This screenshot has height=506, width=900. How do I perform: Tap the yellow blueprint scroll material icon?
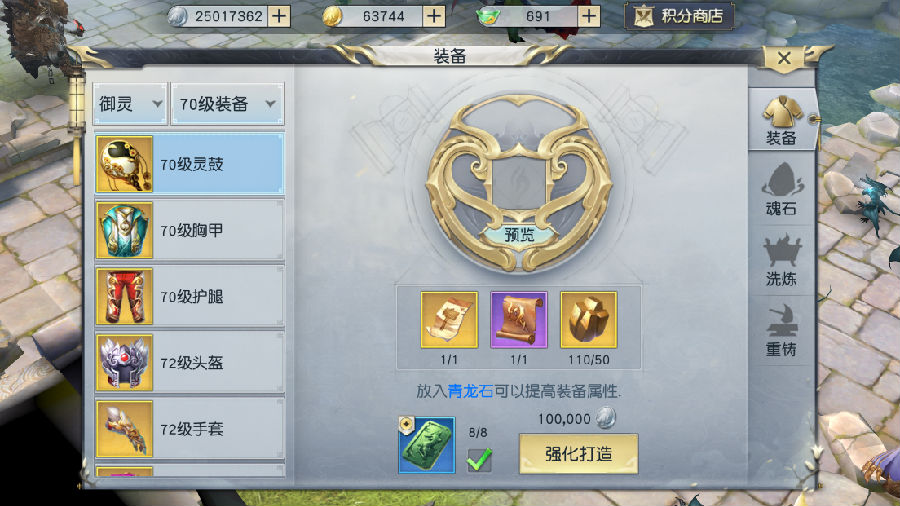click(449, 320)
